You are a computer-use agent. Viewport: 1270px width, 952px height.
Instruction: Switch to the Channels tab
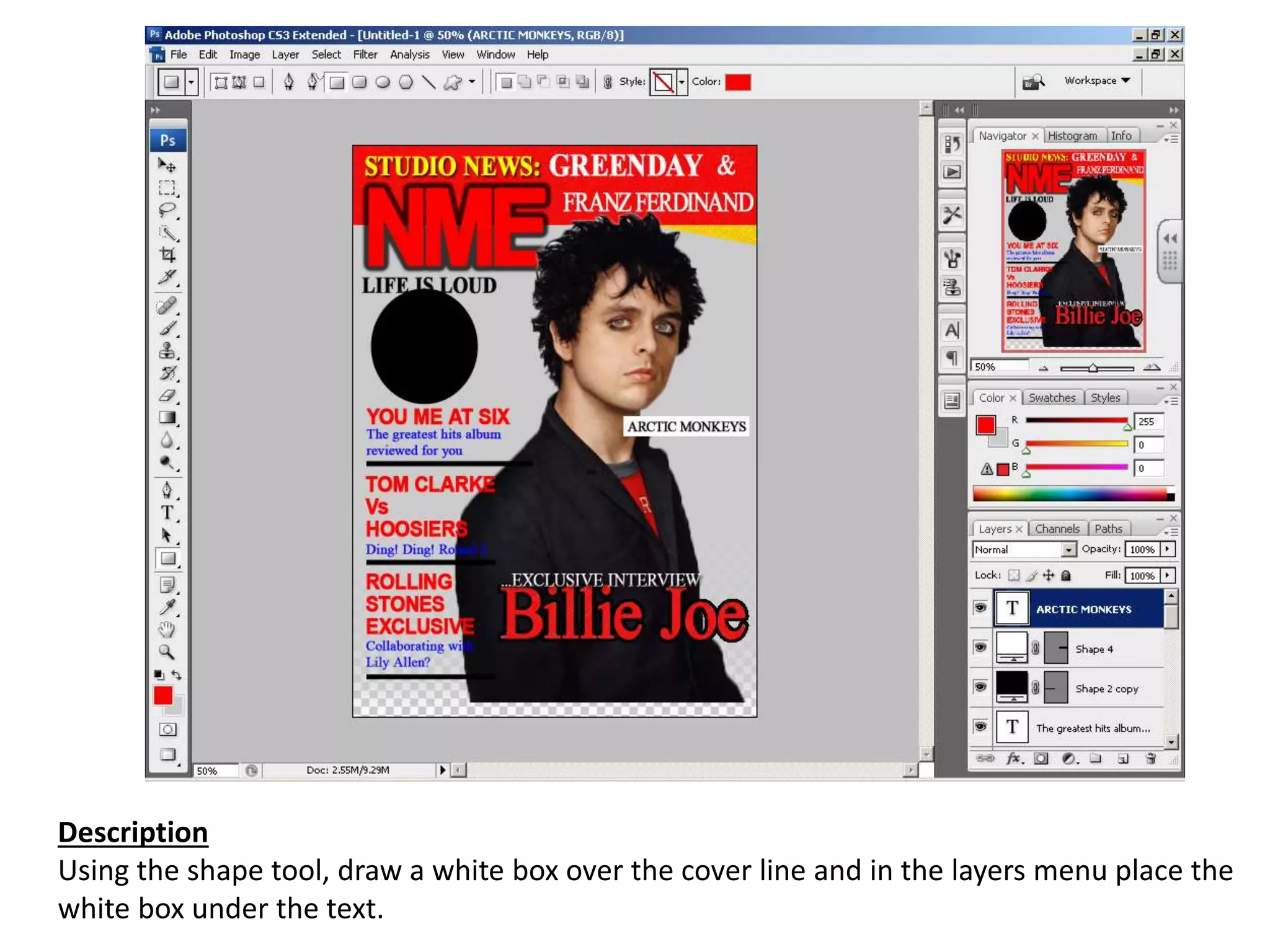(x=1057, y=529)
